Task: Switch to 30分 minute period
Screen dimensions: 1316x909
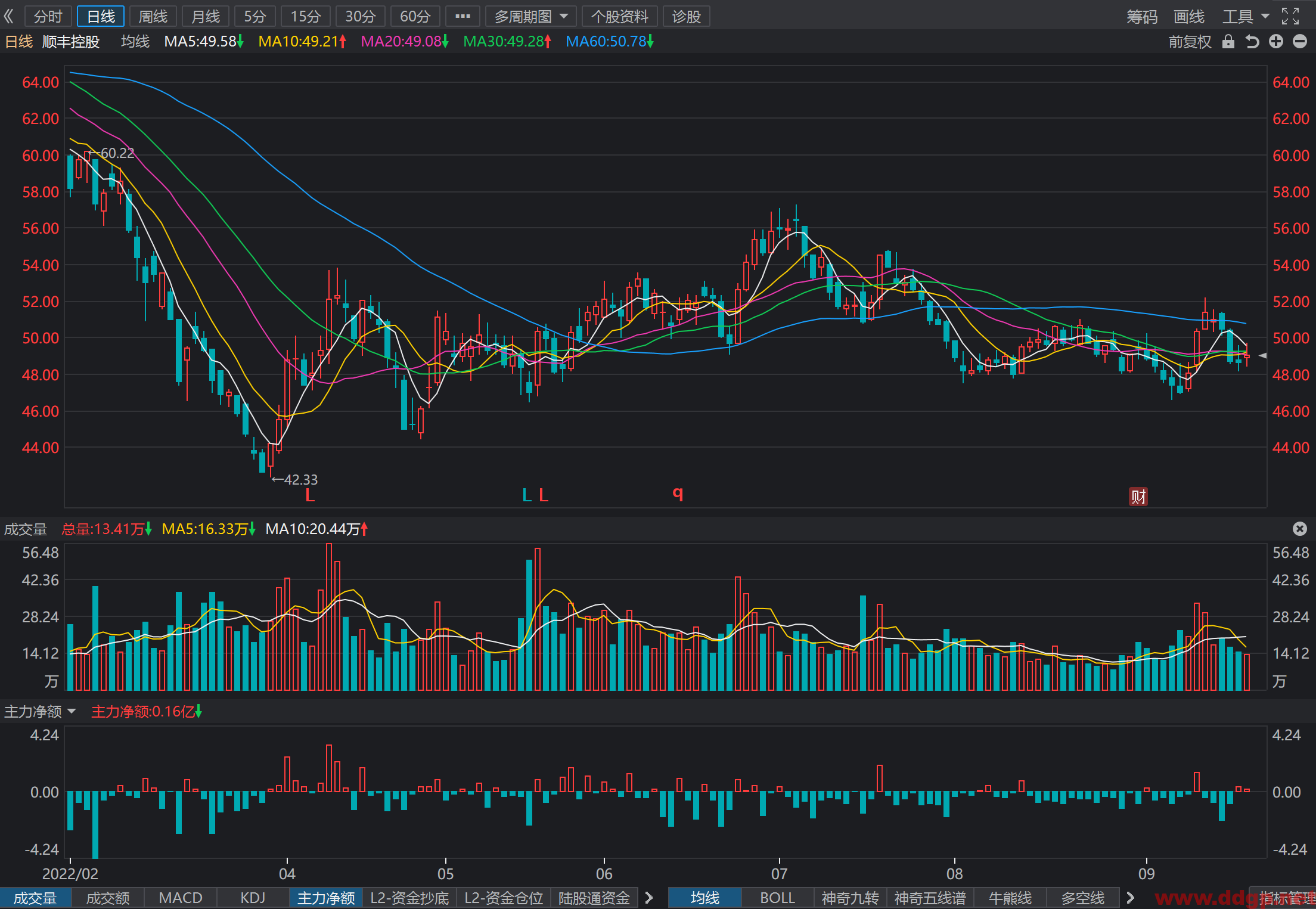Action: 361,16
